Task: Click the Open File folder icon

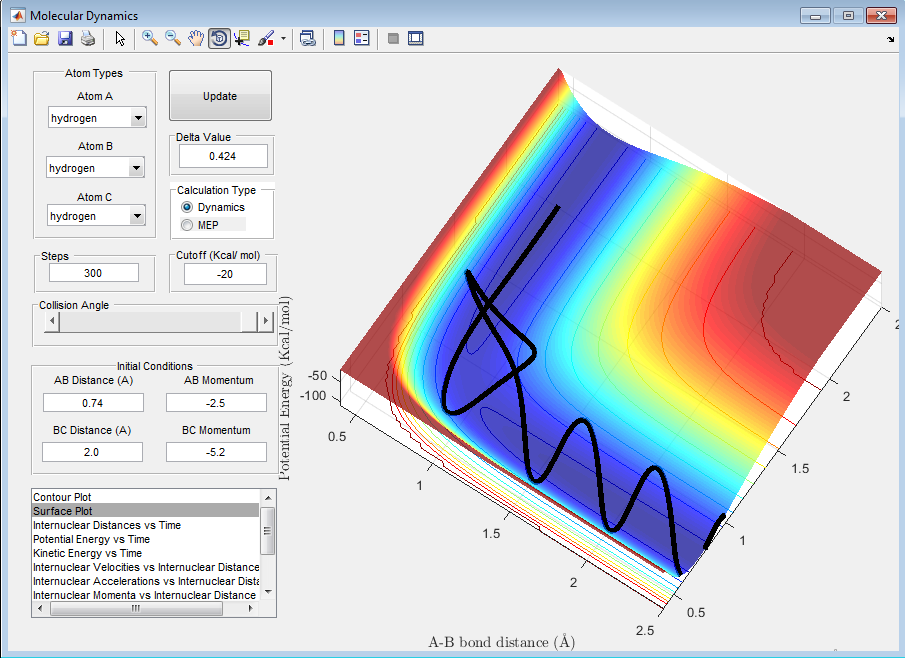Action: click(x=42, y=38)
